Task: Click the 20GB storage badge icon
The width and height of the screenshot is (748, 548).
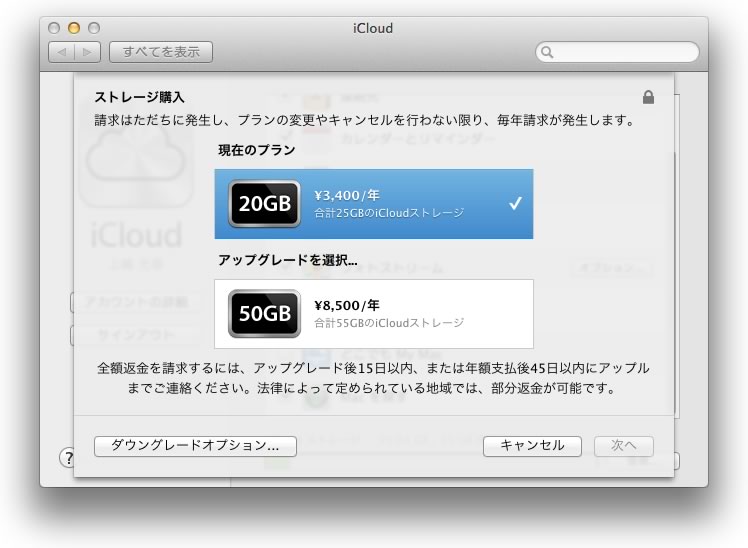Action: pos(265,204)
